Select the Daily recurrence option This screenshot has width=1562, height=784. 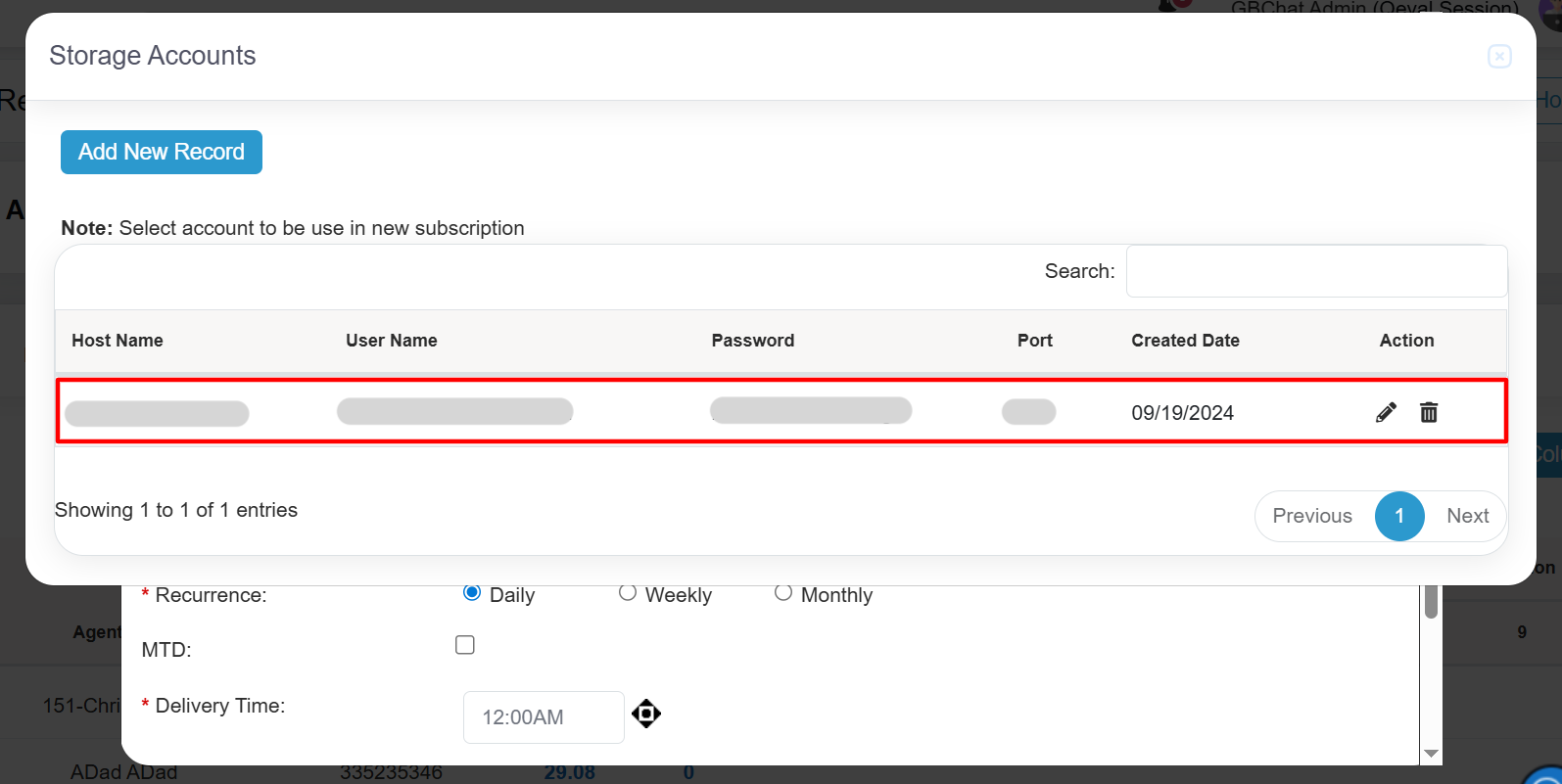click(472, 593)
